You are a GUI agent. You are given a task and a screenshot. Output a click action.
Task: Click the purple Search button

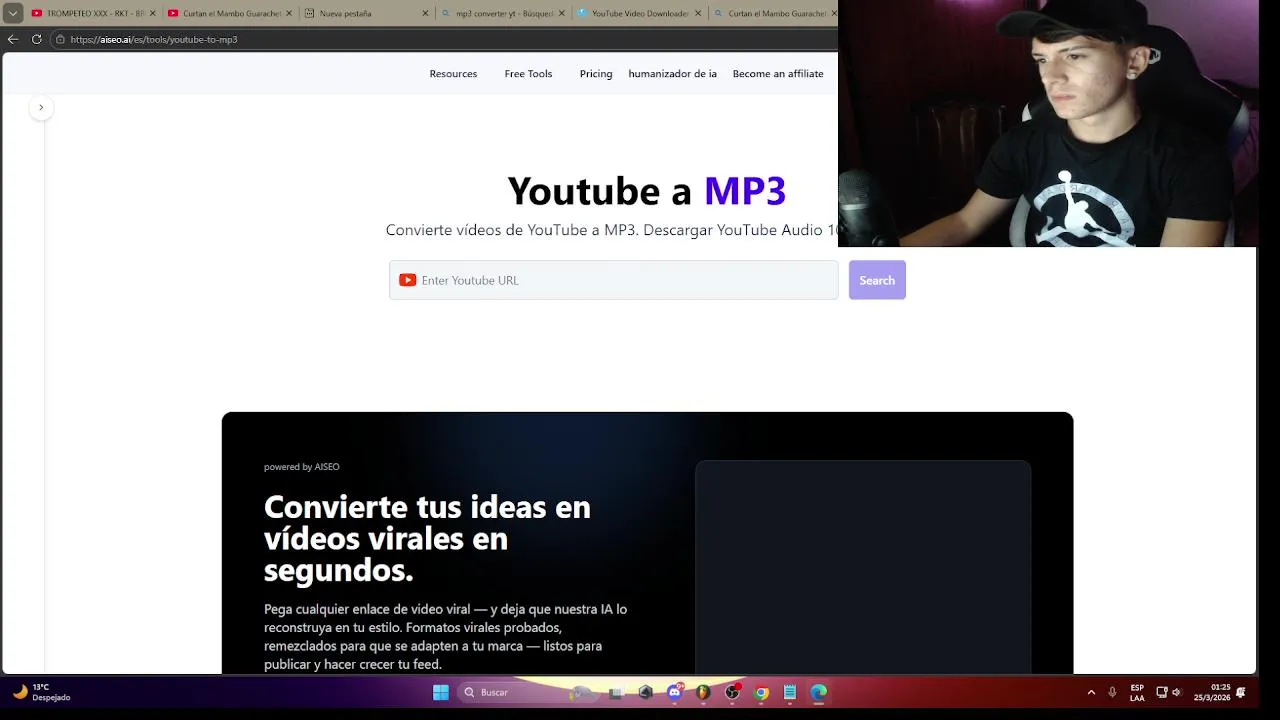coord(877,280)
